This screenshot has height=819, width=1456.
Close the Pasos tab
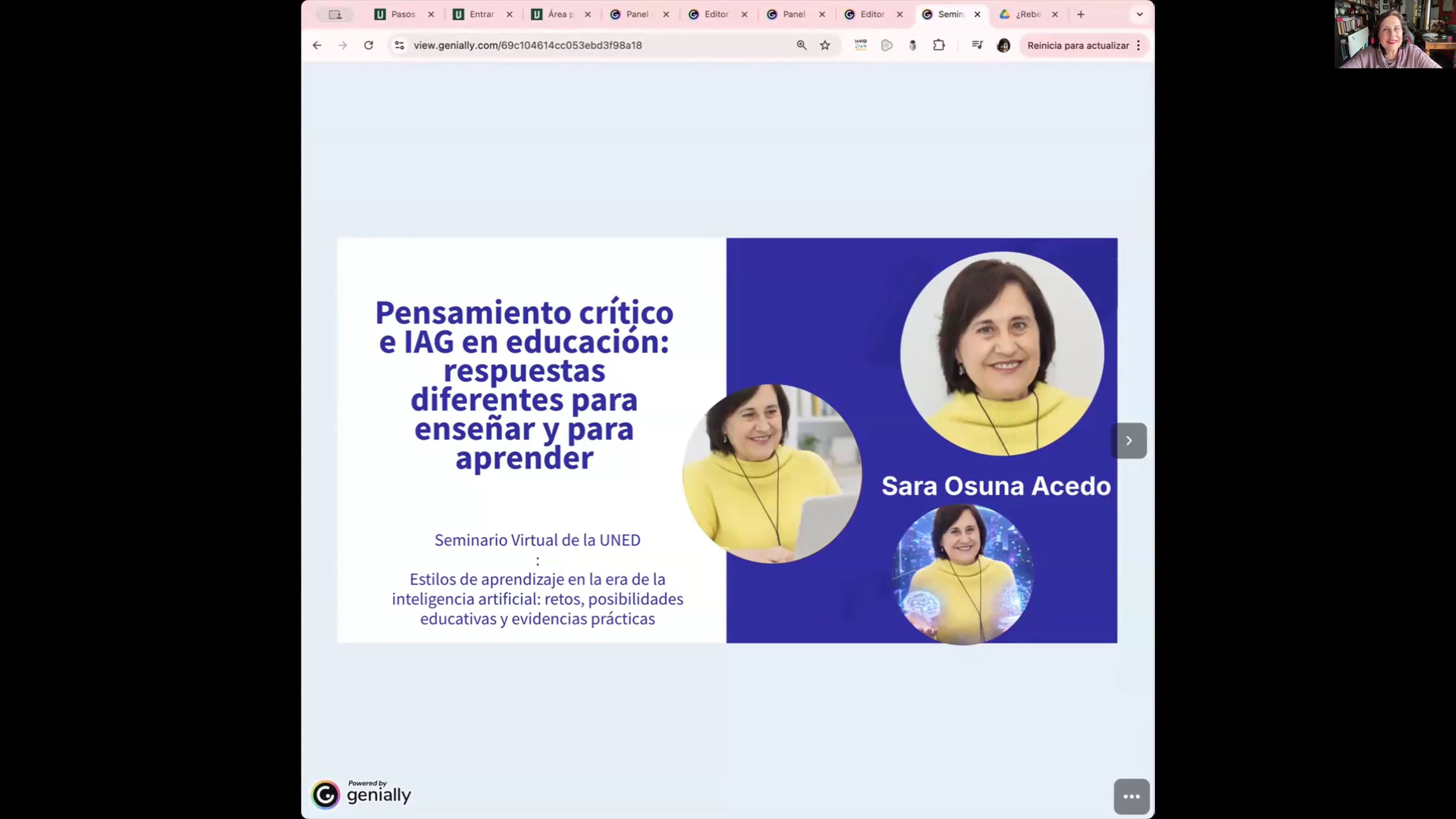pyautogui.click(x=431, y=15)
